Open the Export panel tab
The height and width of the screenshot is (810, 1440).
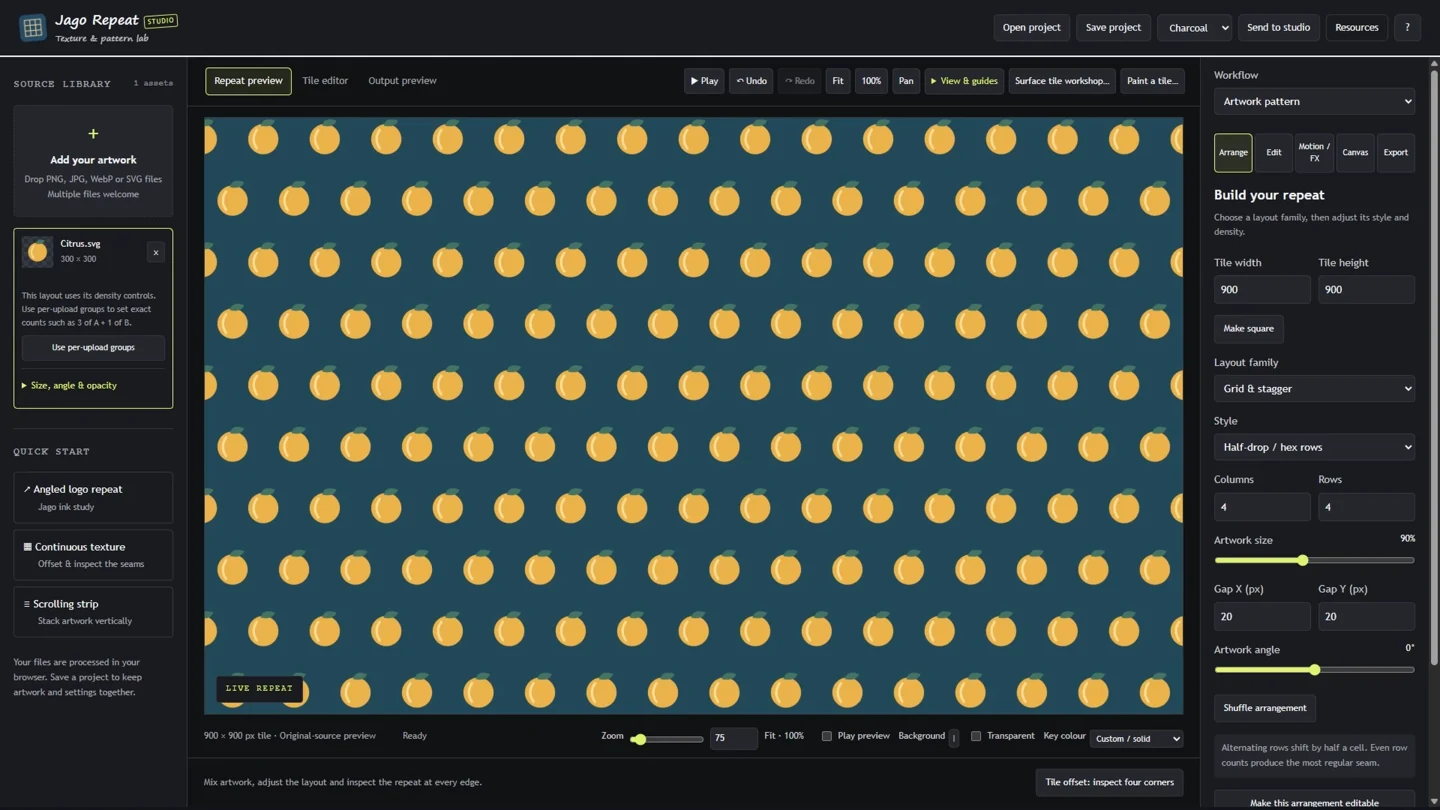[x=1395, y=153]
